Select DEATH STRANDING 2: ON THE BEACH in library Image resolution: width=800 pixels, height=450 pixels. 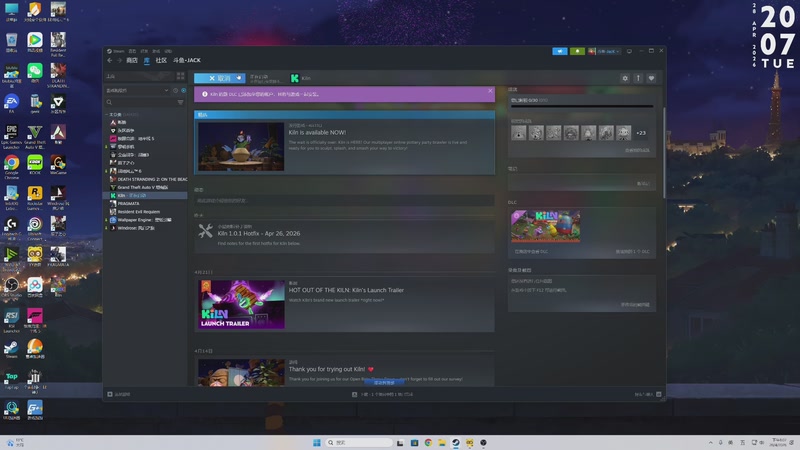pyautogui.click(x=148, y=179)
